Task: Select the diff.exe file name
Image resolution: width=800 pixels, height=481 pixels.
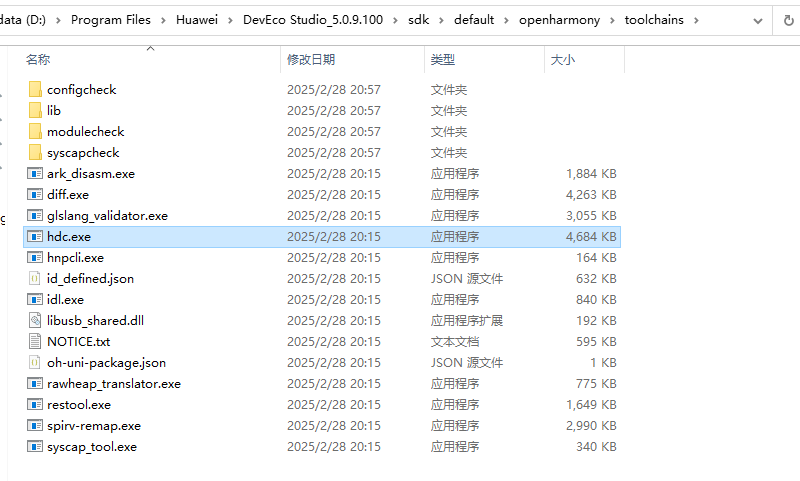Action: tap(68, 194)
